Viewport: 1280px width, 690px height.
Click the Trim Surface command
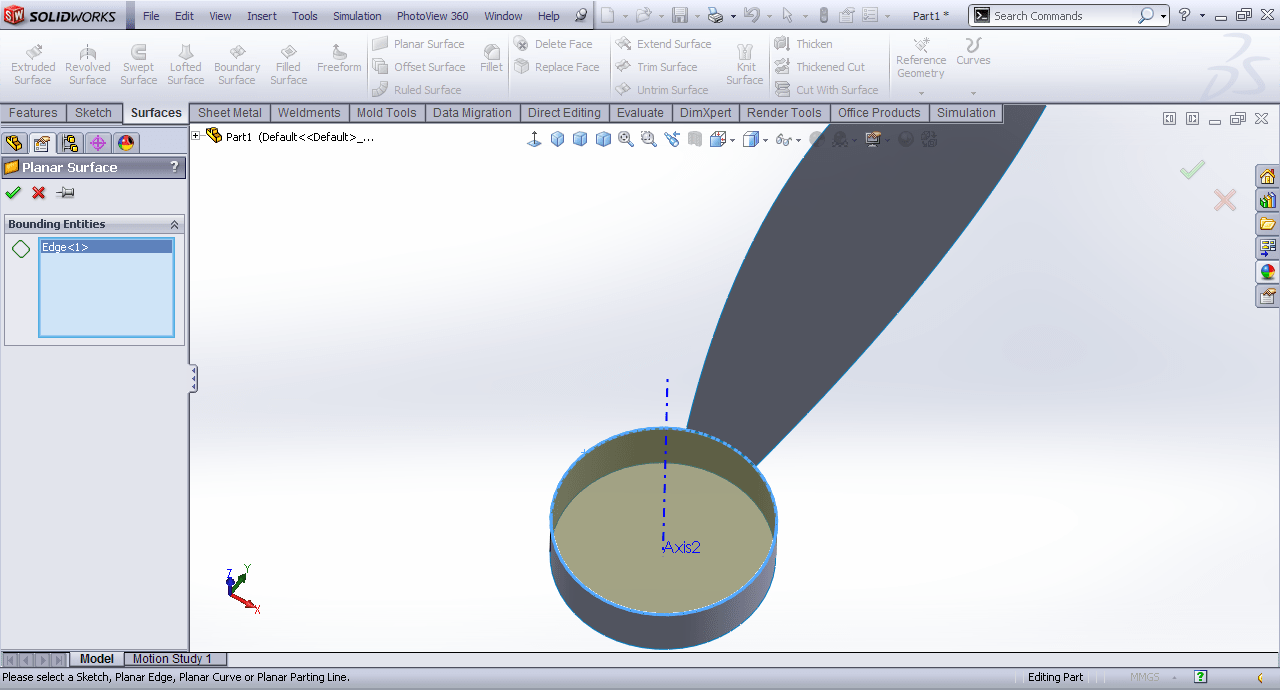click(x=656, y=67)
